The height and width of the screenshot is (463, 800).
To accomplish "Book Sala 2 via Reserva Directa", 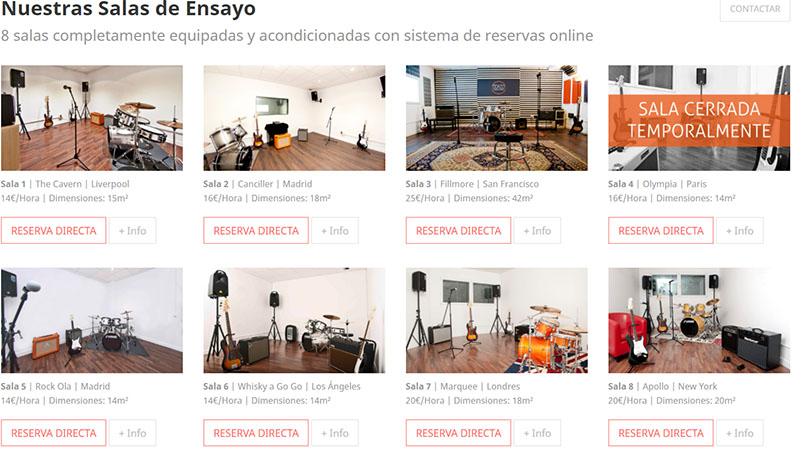I will point(256,231).
